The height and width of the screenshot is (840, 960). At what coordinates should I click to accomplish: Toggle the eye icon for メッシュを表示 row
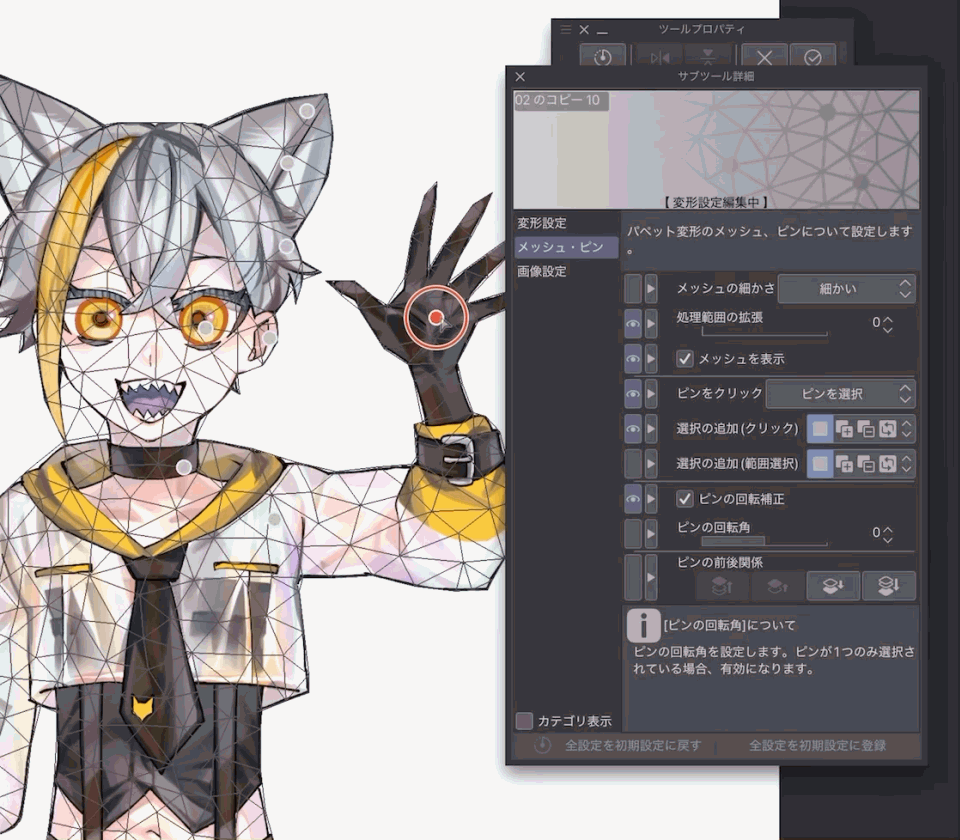(633, 359)
